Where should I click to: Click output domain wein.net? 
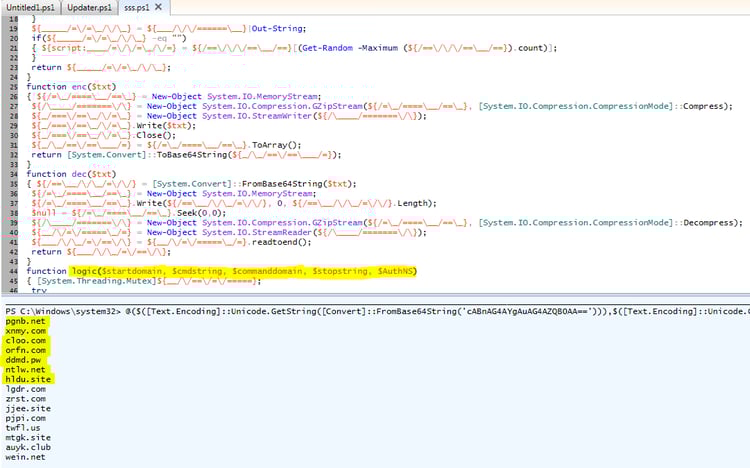tap(25, 457)
